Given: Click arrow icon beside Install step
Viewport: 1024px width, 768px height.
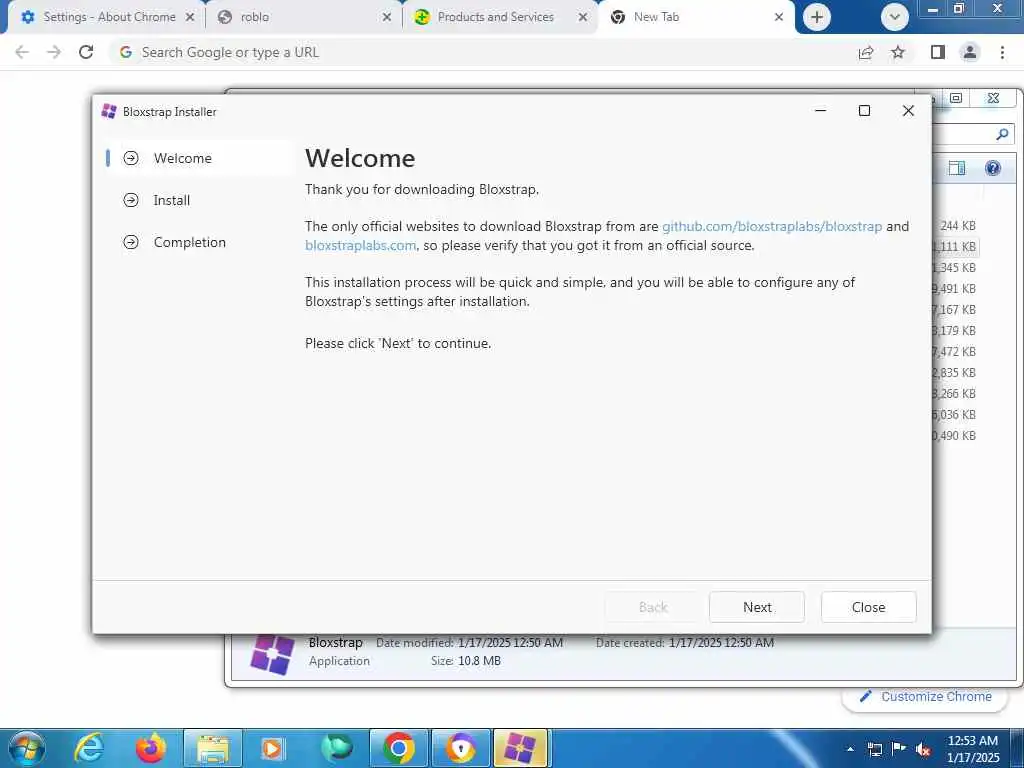Looking at the screenshot, I should pyautogui.click(x=131, y=200).
